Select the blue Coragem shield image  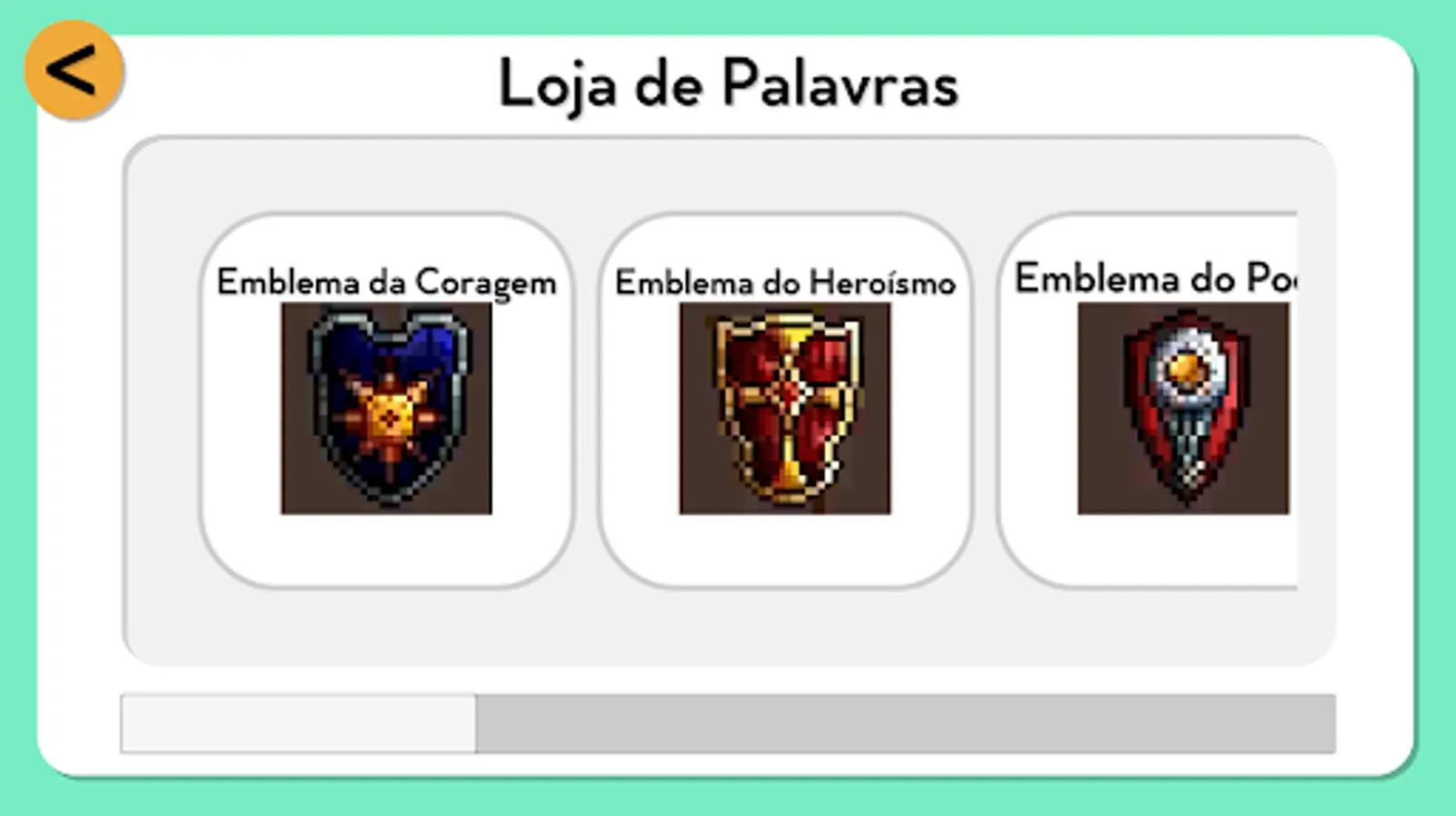(x=386, y=408)
